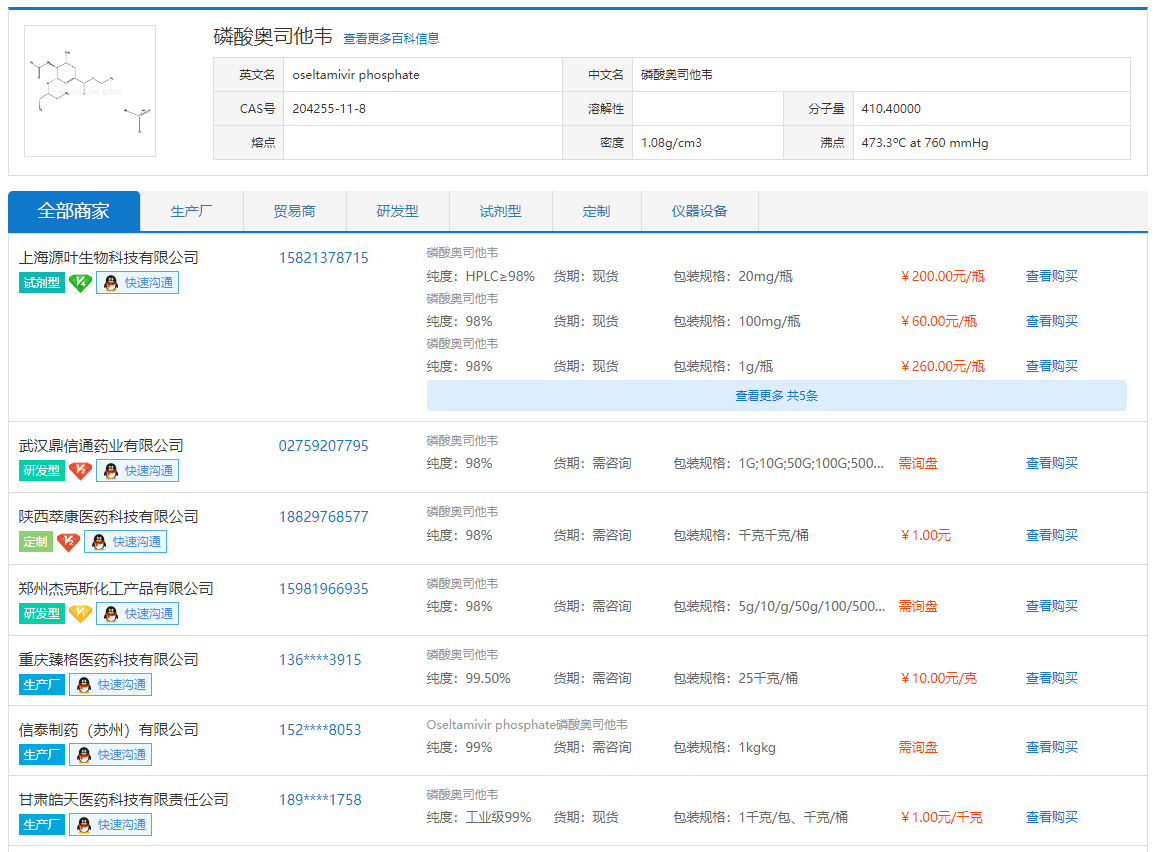Open 查看更多百科信息 link
Screen dimensions: 1156x852
(391, 39)
